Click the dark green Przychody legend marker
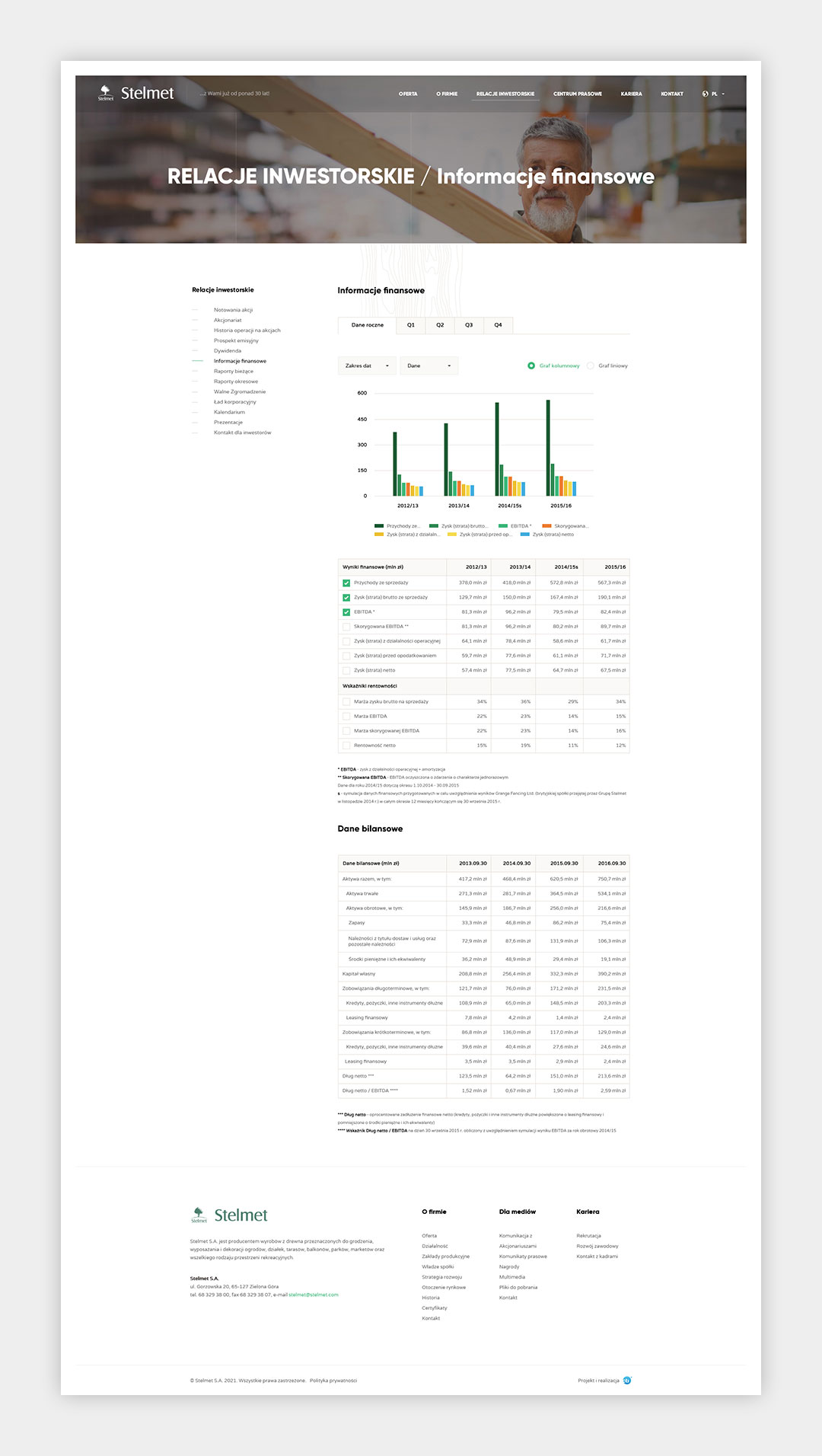Viewport: 822px width, 1456px height. 379,526
